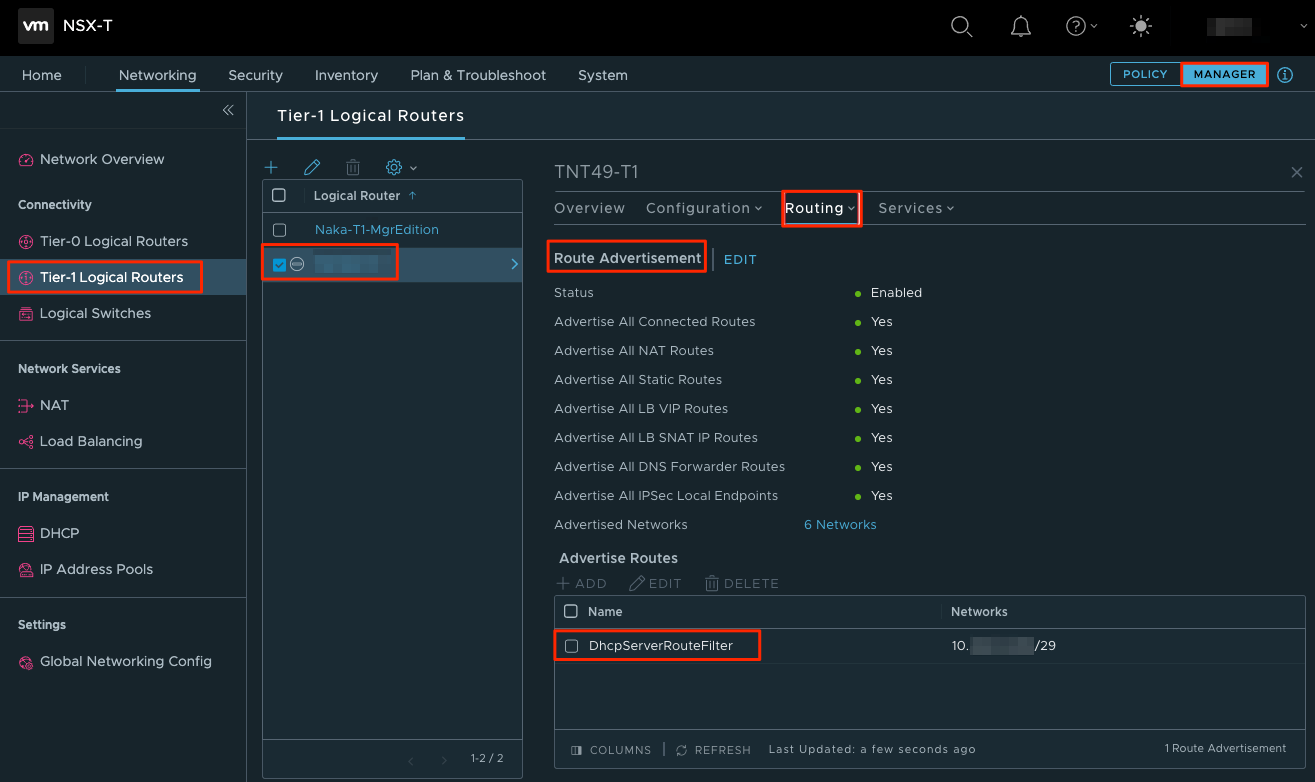1315x782 pixels.
Task: Go to previous page of routers list
Action: 411,760
